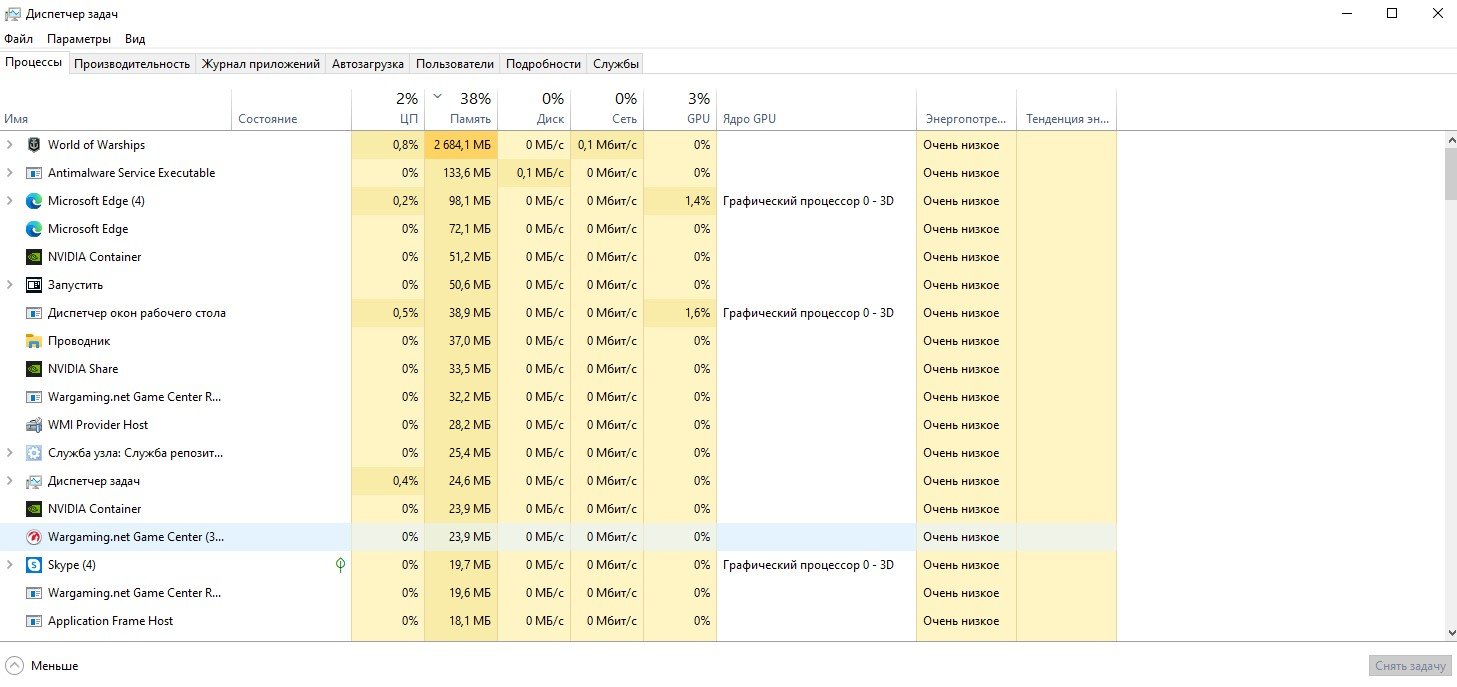Expand the Microsoft Edge (4) process group

[10, 201]
